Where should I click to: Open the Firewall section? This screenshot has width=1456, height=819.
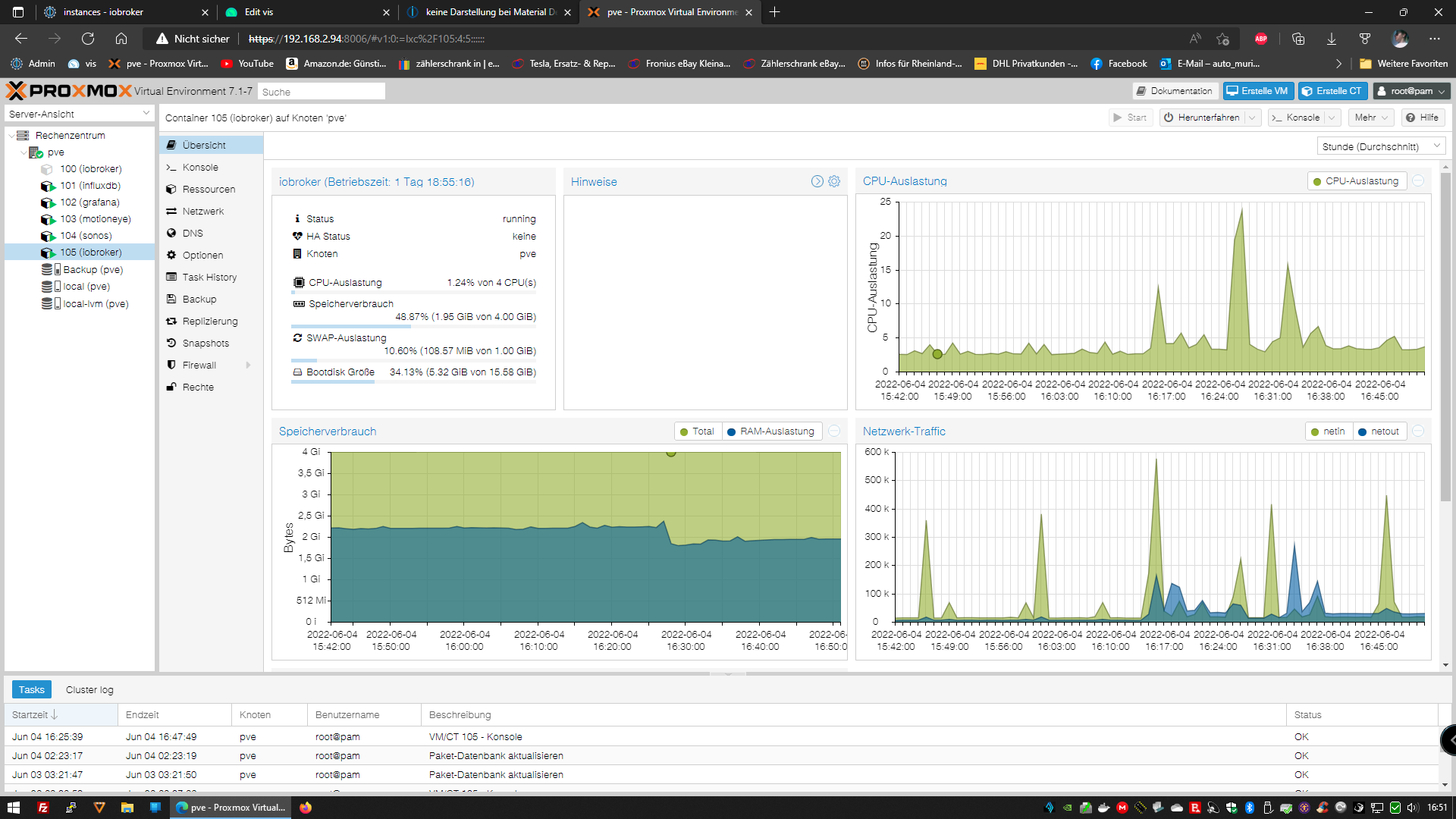(x=199, y=366)
